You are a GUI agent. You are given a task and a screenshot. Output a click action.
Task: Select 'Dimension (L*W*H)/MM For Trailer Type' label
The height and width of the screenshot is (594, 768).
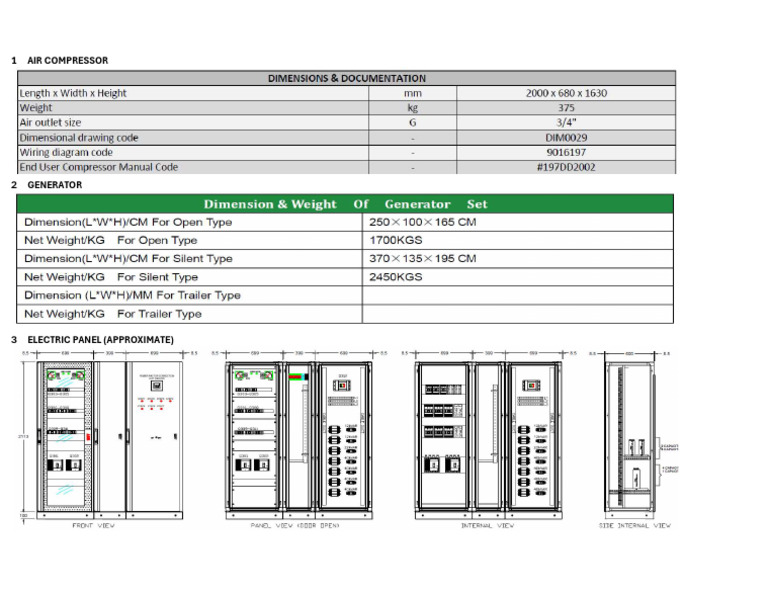point(132,295)
